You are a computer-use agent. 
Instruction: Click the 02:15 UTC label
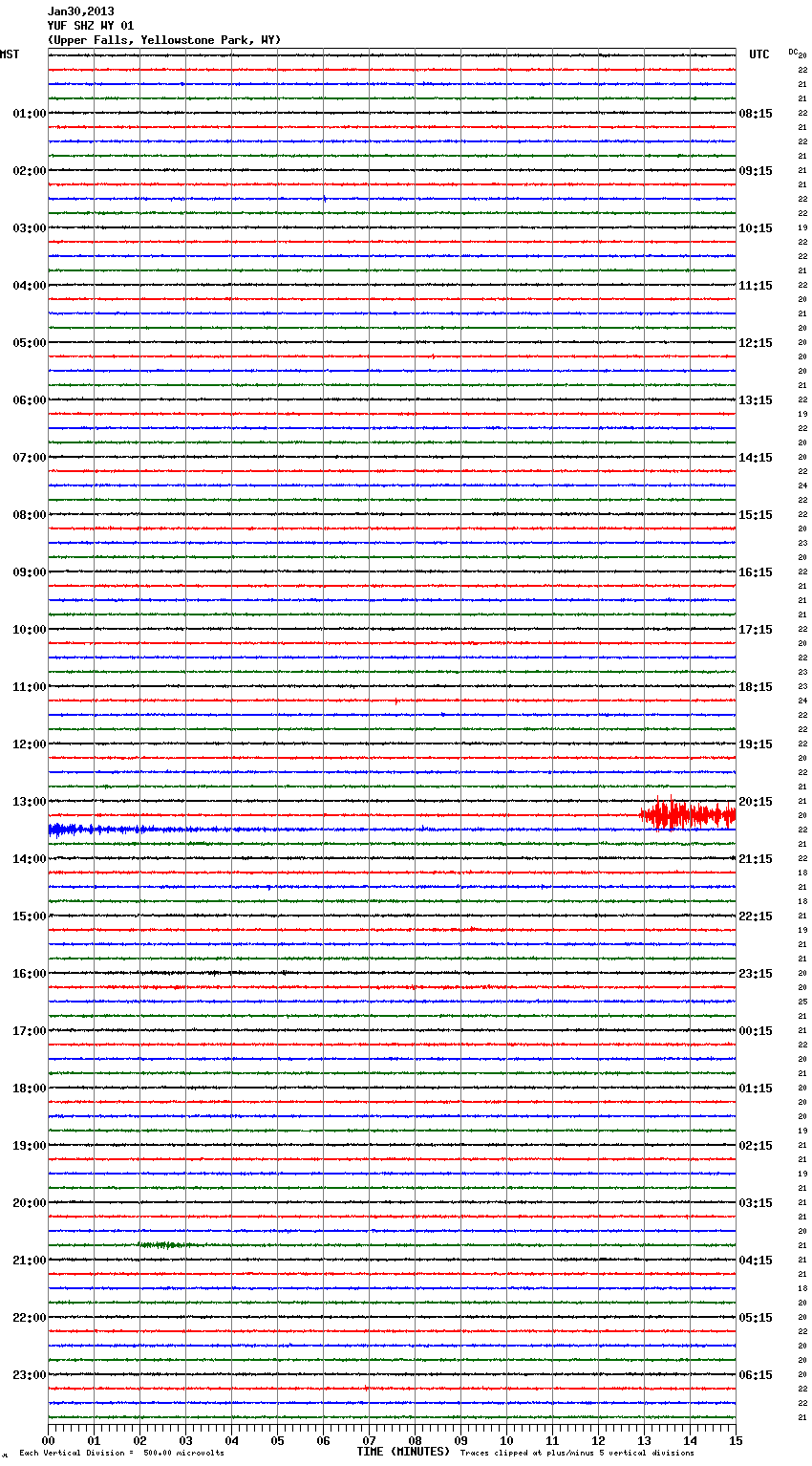[x=756, y=1146]
